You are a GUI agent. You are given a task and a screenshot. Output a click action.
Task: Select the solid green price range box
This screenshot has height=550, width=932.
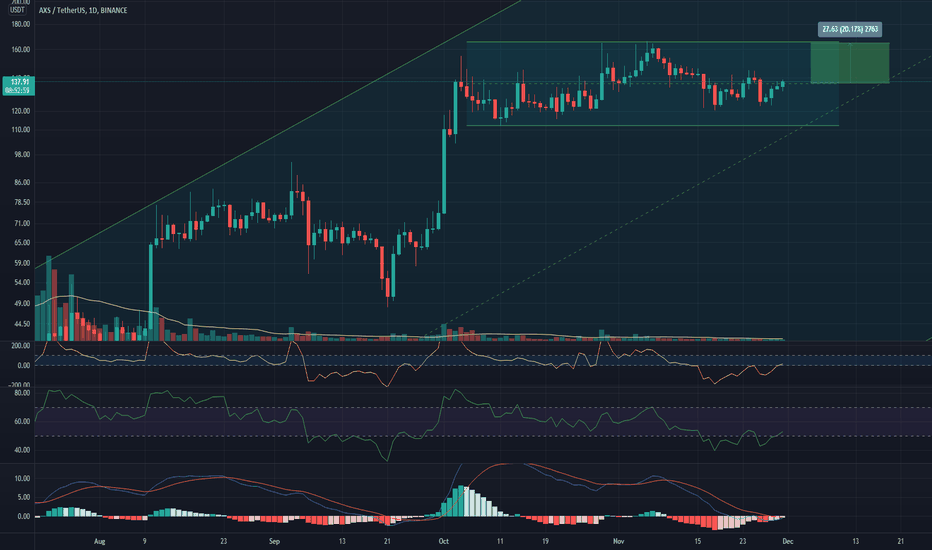click(850, 62)
